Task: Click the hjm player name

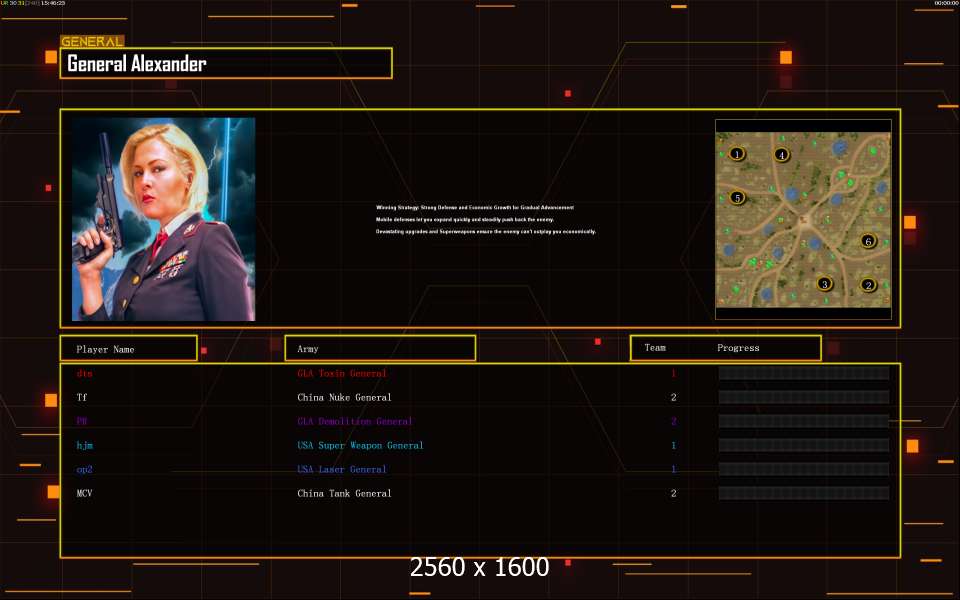Action: 84,445
